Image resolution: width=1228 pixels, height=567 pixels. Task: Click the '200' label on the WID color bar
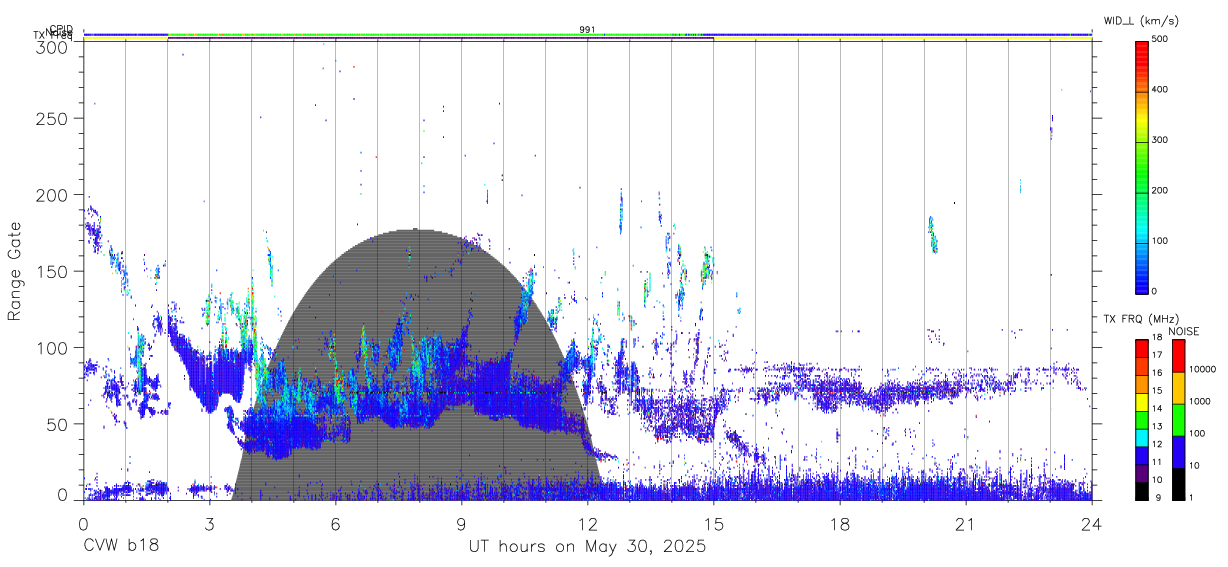(1160, 190)
